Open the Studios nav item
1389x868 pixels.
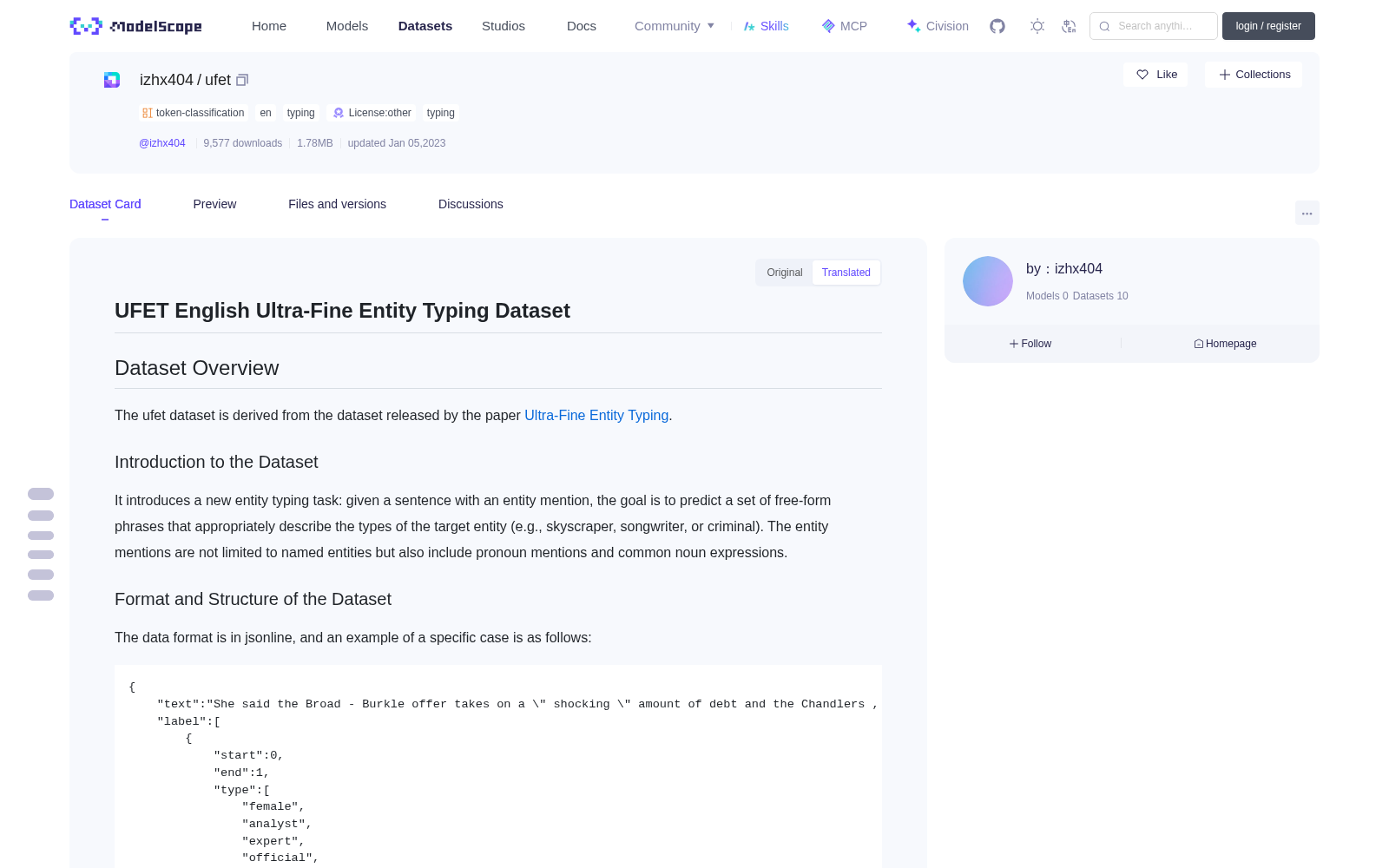click(504, 26)
